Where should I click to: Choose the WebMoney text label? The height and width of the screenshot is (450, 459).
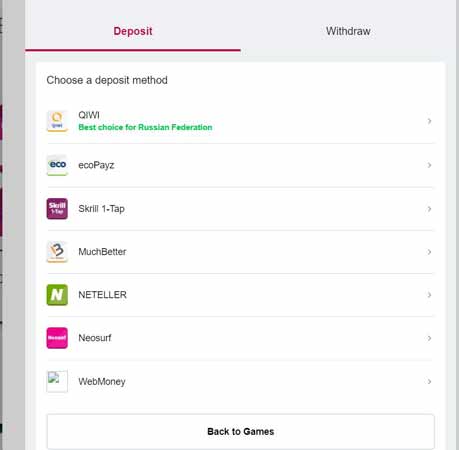(102, 381)
